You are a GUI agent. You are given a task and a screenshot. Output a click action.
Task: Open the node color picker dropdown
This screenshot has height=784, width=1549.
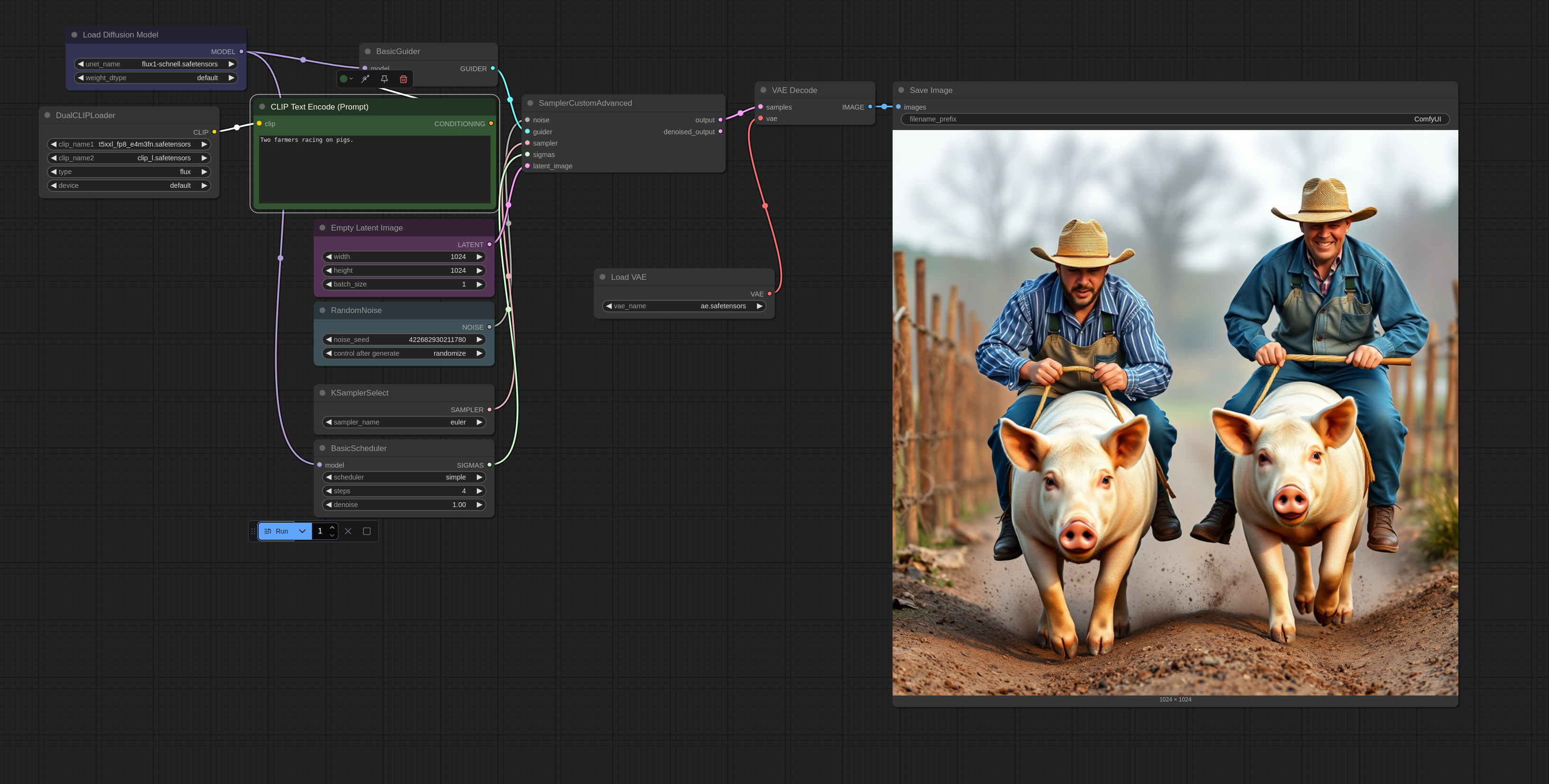click(x=351, y=79)
